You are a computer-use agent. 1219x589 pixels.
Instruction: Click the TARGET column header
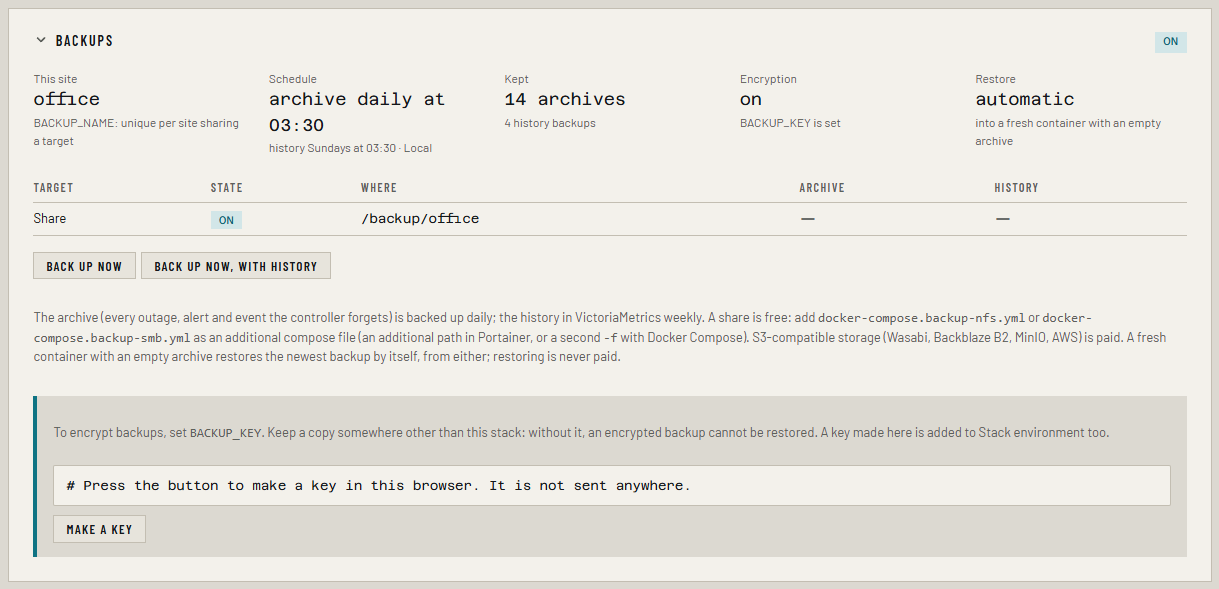click(x=54, y=188)
